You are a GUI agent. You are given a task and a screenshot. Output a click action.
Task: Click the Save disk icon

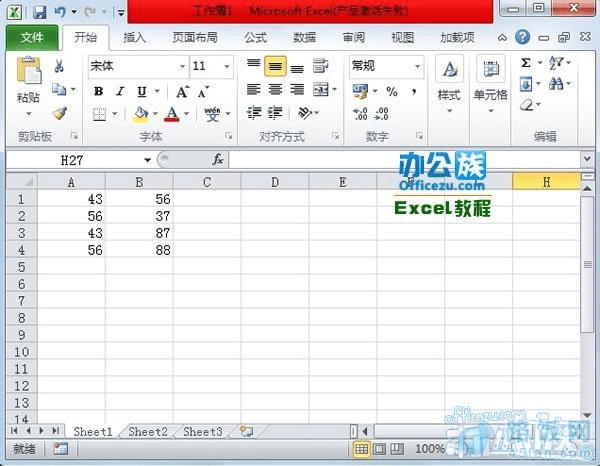39,12
